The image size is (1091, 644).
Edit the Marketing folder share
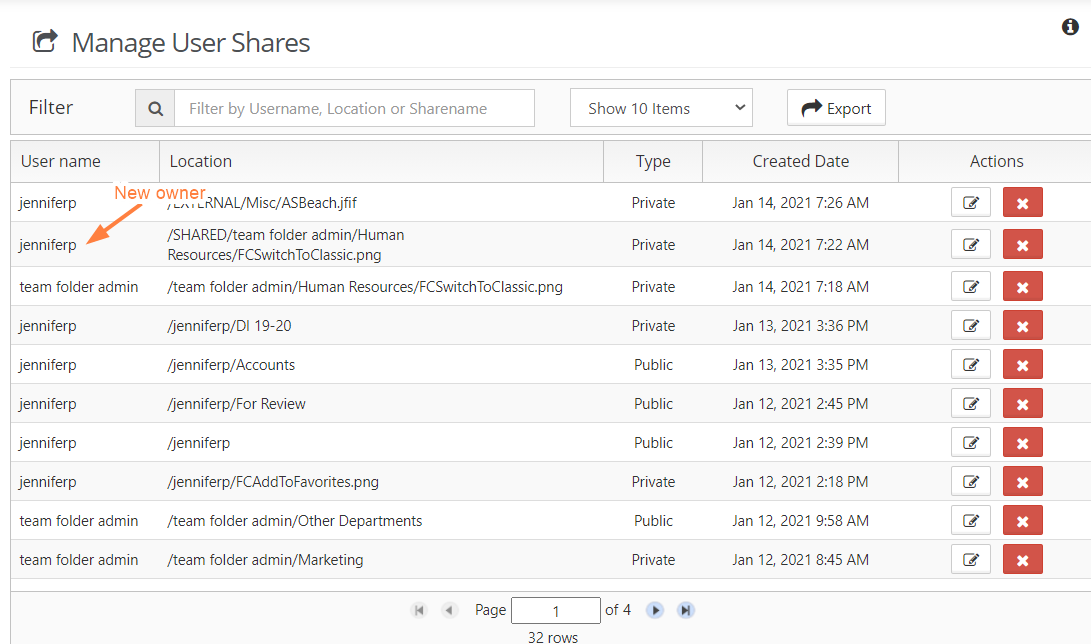(x=970, y=560)
